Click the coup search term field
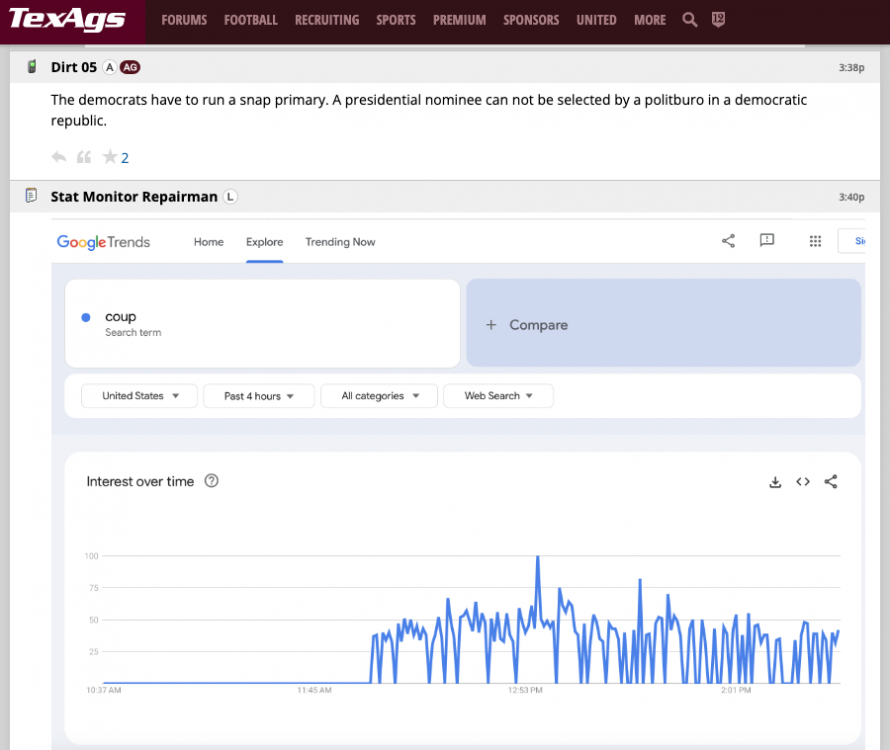890x750 pixels. tap(262, 323)
